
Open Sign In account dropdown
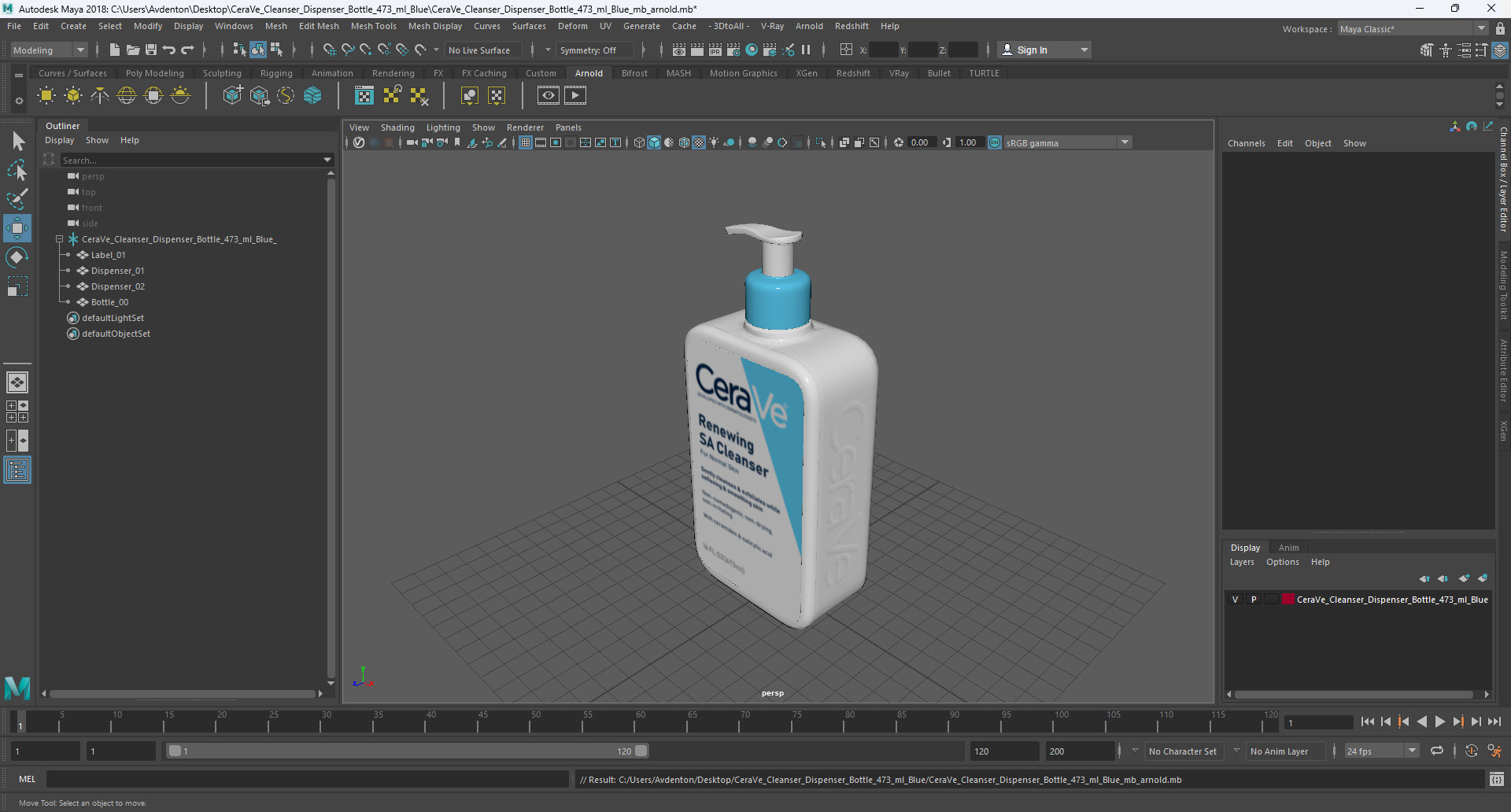click(1044, 50)
